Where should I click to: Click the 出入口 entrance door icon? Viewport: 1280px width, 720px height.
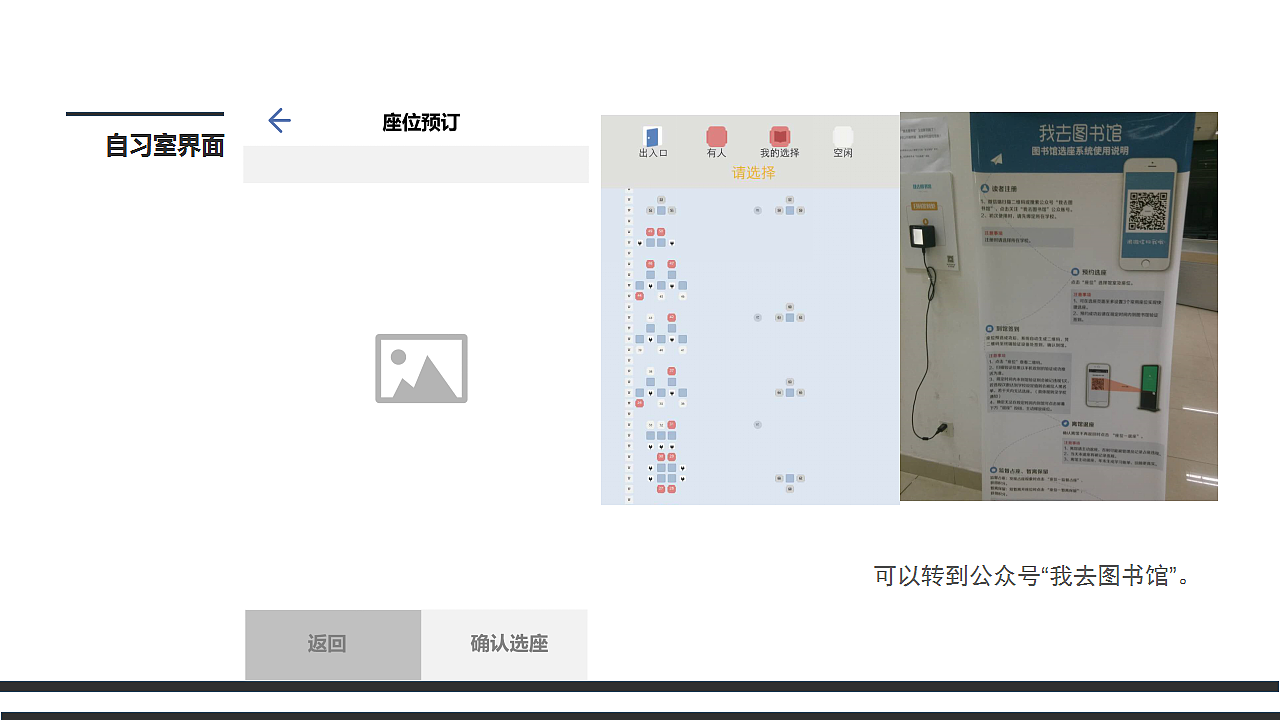[652, 134]
